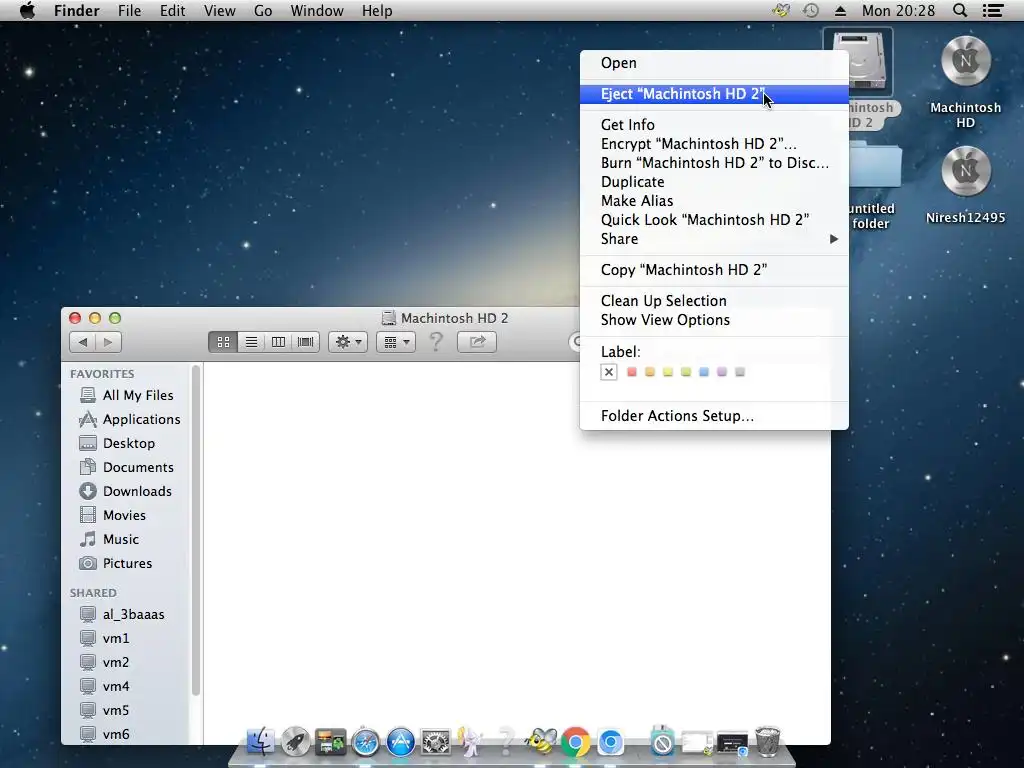Screen dimensions: 1024x768
Task: Click the Niresh12495 desktop drive icon
Action: [x=965, y=171]
